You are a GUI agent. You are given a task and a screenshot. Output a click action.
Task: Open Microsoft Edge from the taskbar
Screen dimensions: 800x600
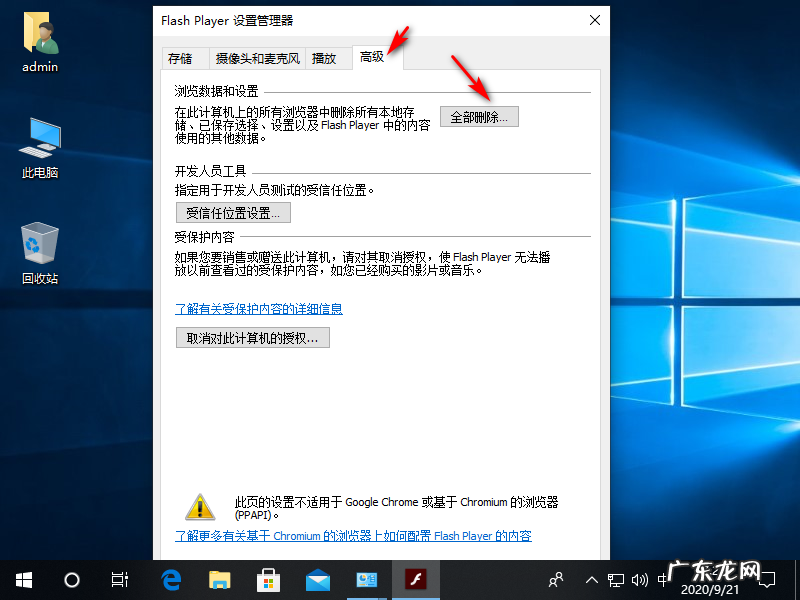pos(170,579)
